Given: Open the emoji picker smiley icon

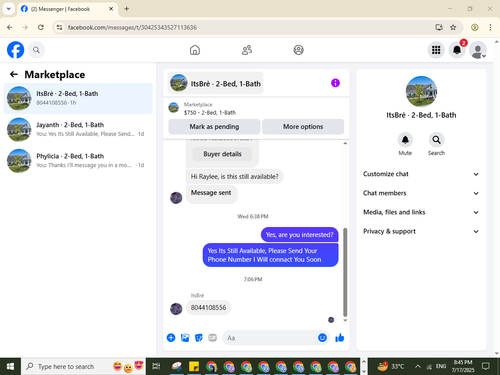Looking at the screenshot, I should (322, 338).
